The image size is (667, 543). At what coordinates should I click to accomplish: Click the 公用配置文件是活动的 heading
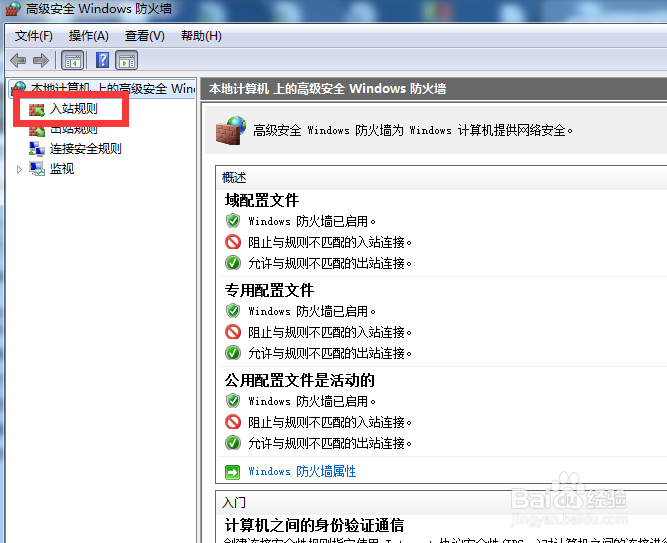[299, 380]
